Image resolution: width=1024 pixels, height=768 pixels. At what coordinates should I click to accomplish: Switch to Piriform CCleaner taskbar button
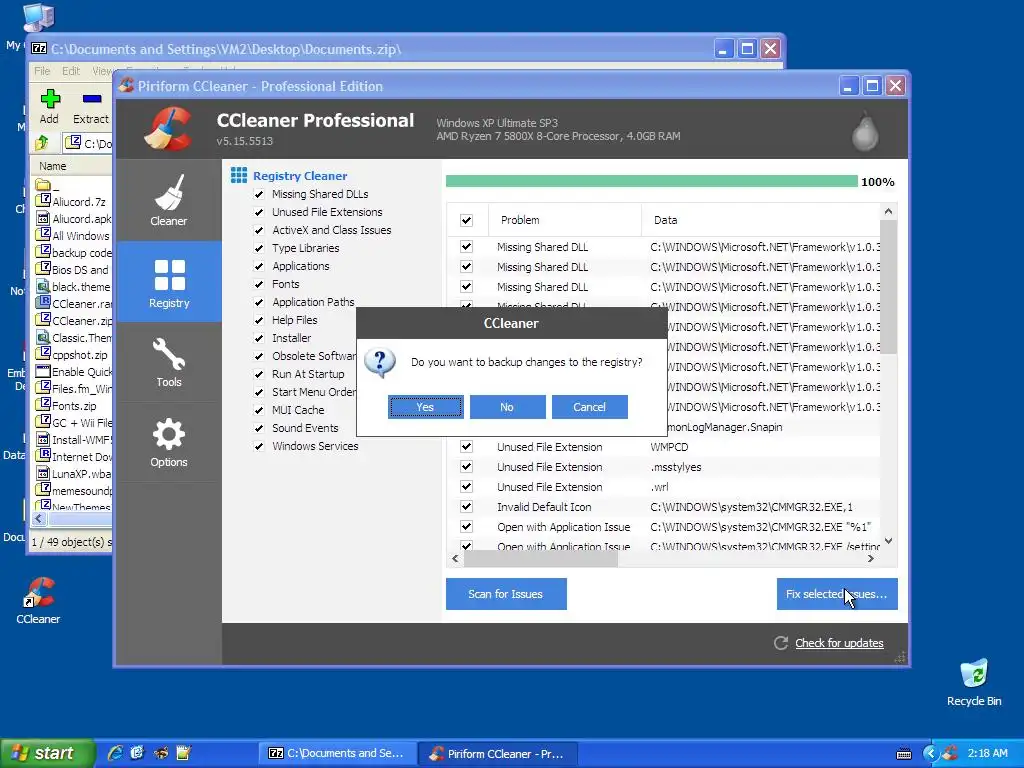click(499, 753)
